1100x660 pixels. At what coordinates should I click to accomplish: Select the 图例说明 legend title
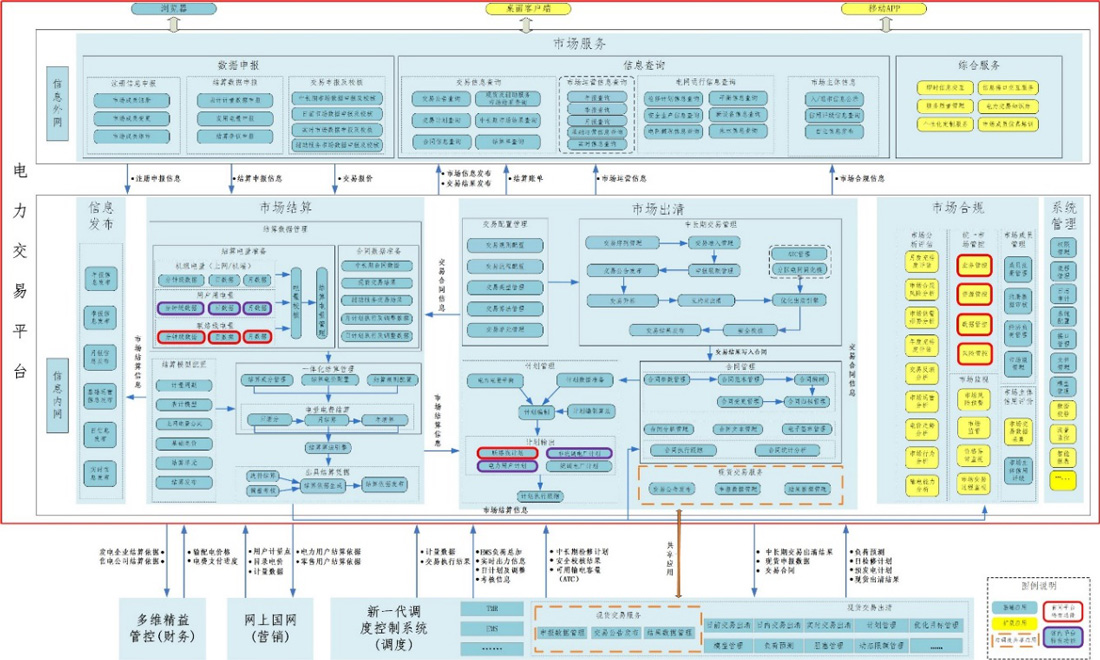point(1038,586)
